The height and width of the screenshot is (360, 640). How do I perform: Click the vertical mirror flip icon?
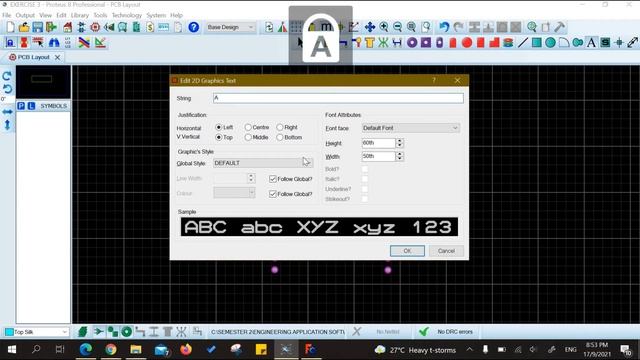coord(7,125)
